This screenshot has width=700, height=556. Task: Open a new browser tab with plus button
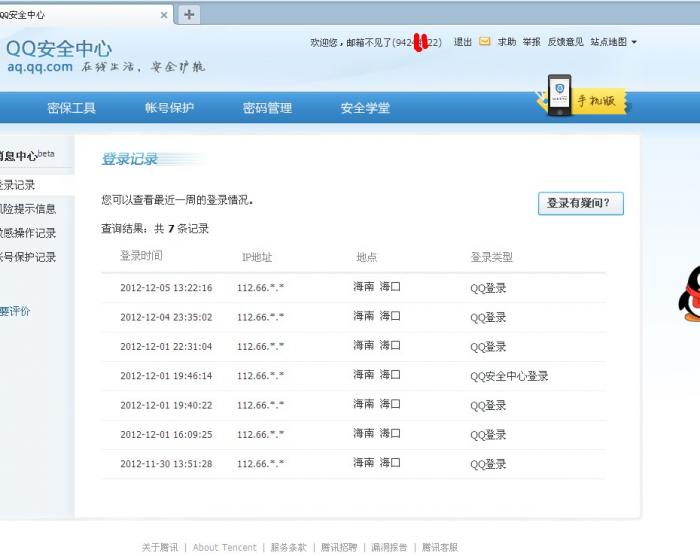[189, 14]
